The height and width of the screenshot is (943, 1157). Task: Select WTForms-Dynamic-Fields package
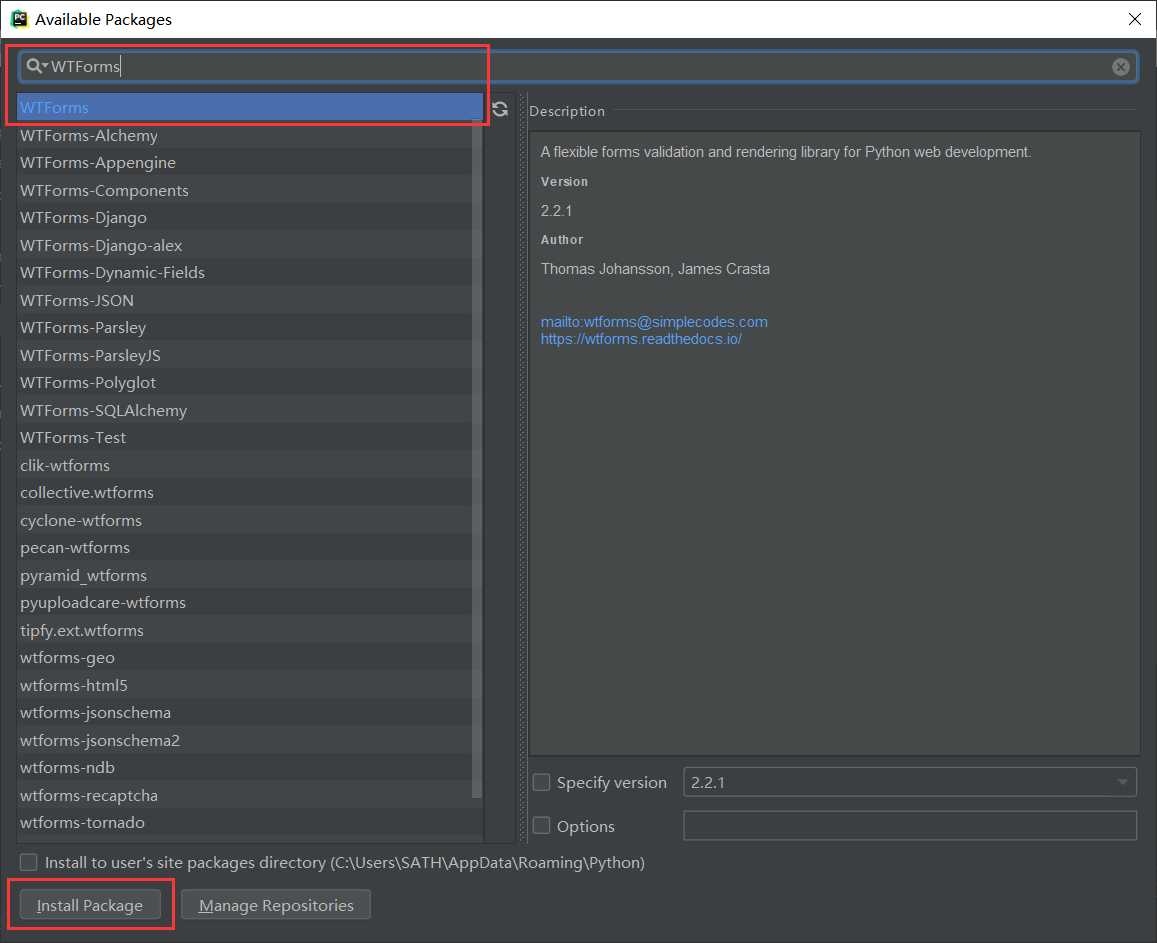(x=244, y=272)
